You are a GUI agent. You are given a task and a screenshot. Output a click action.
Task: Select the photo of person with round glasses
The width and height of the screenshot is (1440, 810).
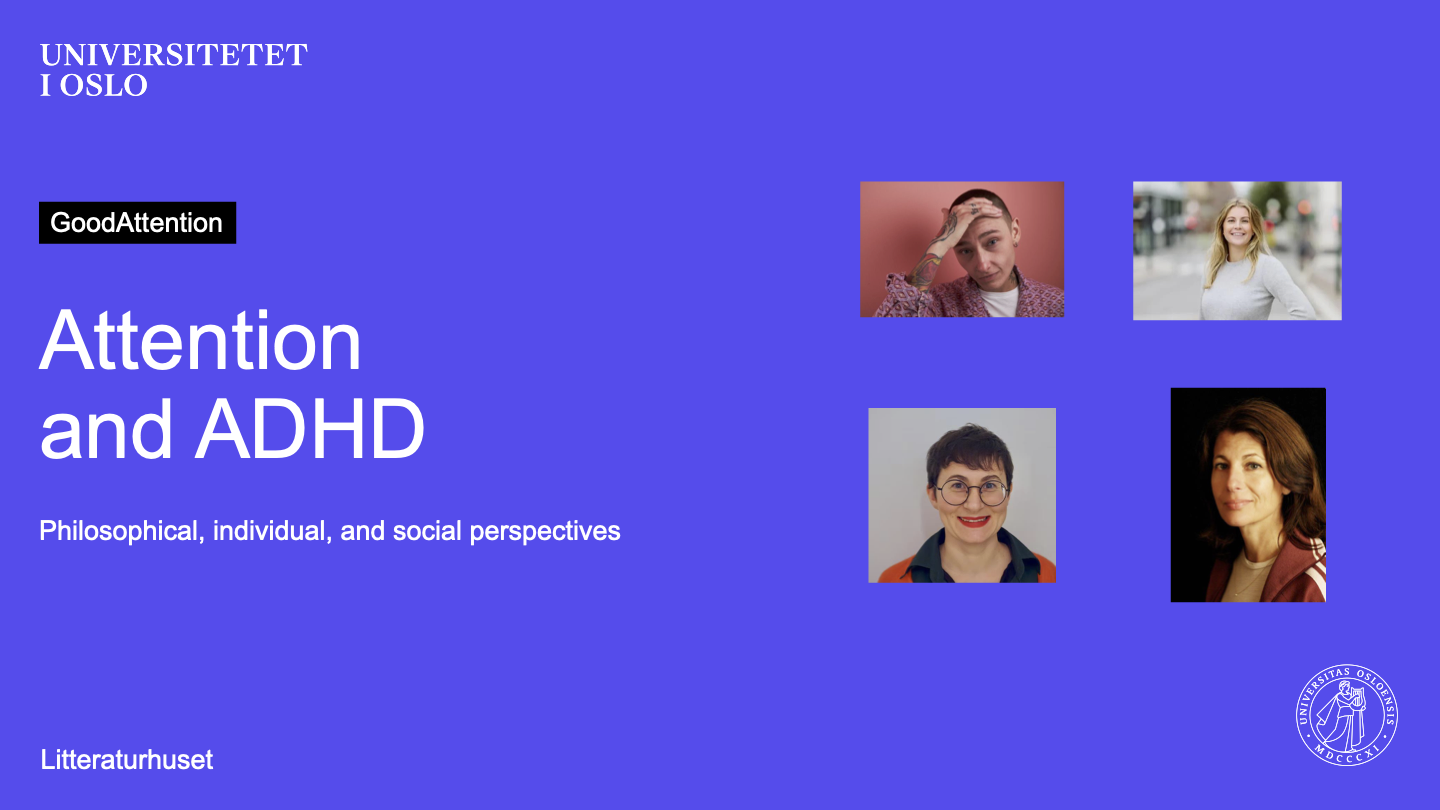[x=962, y=495]
